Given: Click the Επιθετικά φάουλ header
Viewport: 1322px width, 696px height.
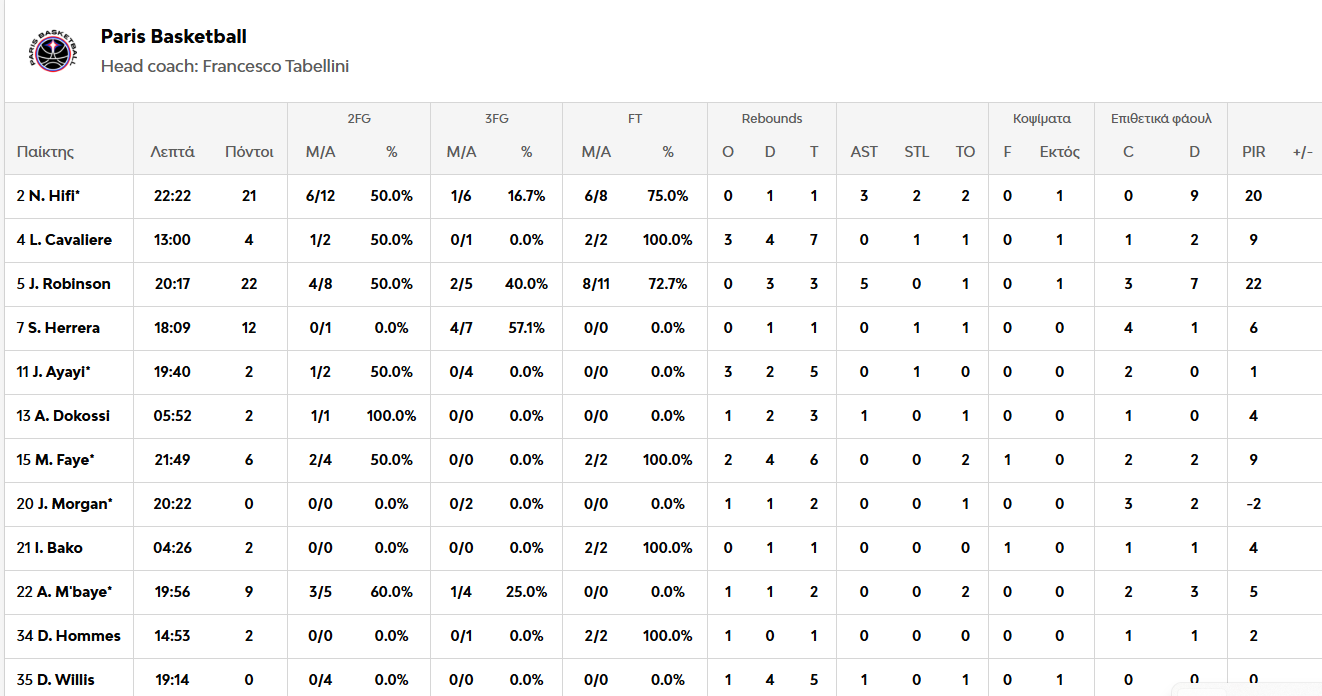Looking at the screenshot, I should pos(1161,119).
